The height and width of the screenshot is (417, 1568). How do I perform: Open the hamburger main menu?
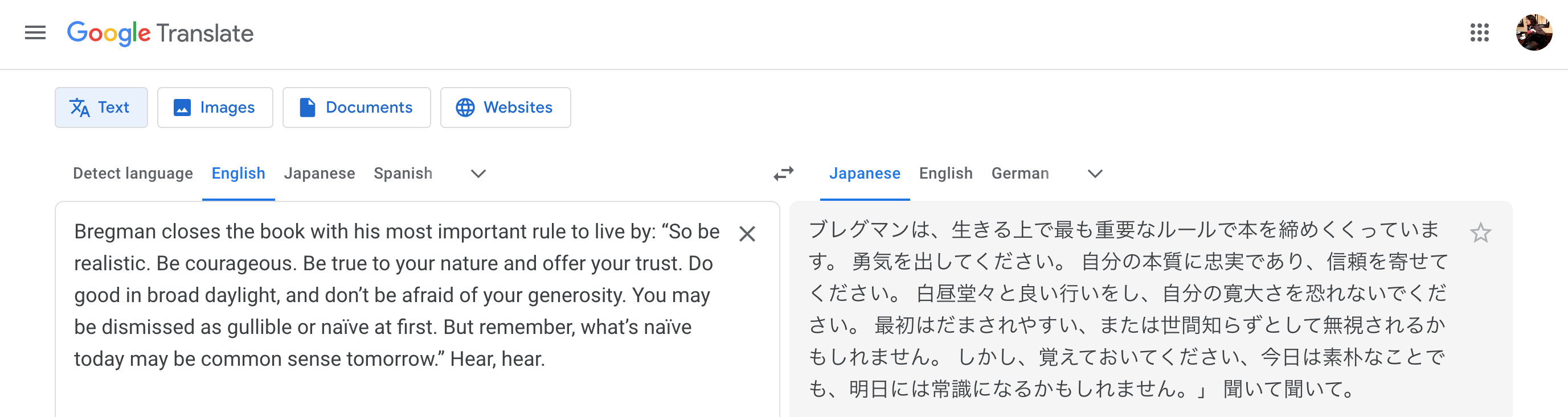(35, 33)
